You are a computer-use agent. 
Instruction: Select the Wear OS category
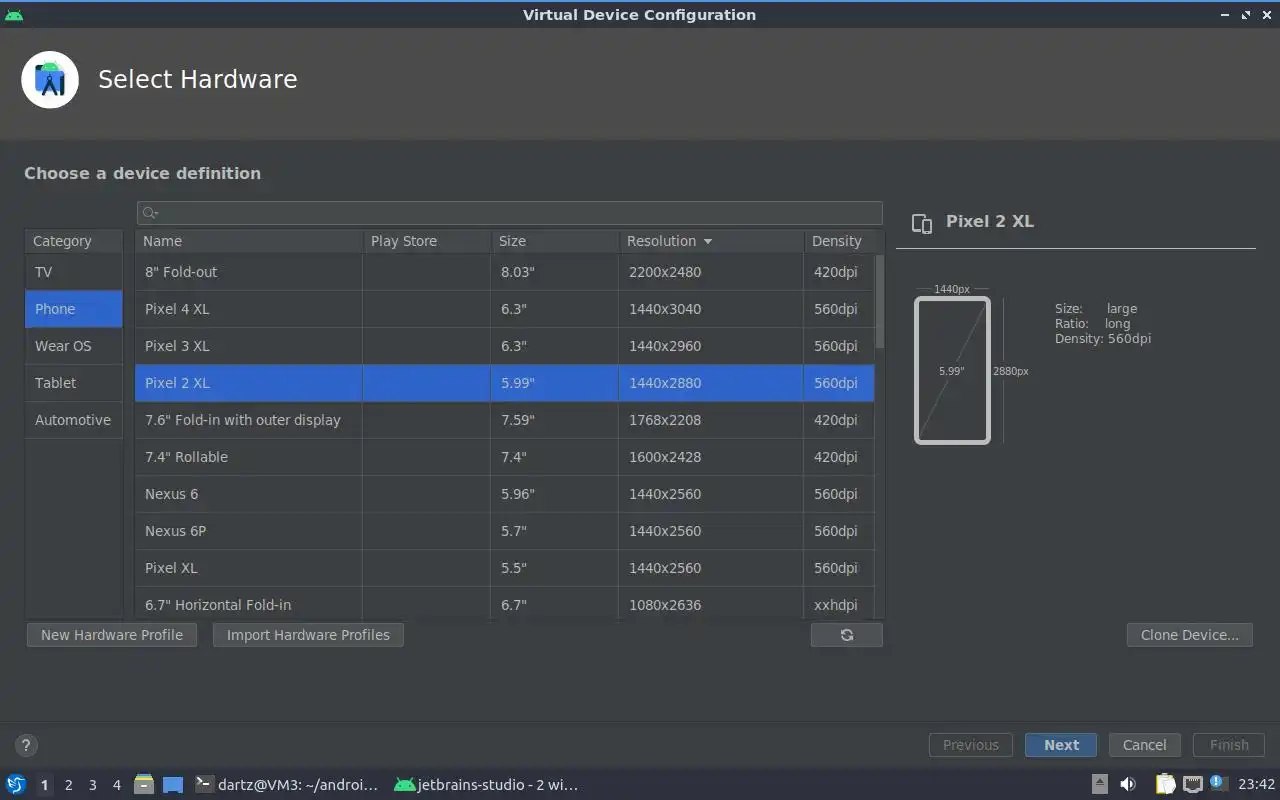[74, 346]
